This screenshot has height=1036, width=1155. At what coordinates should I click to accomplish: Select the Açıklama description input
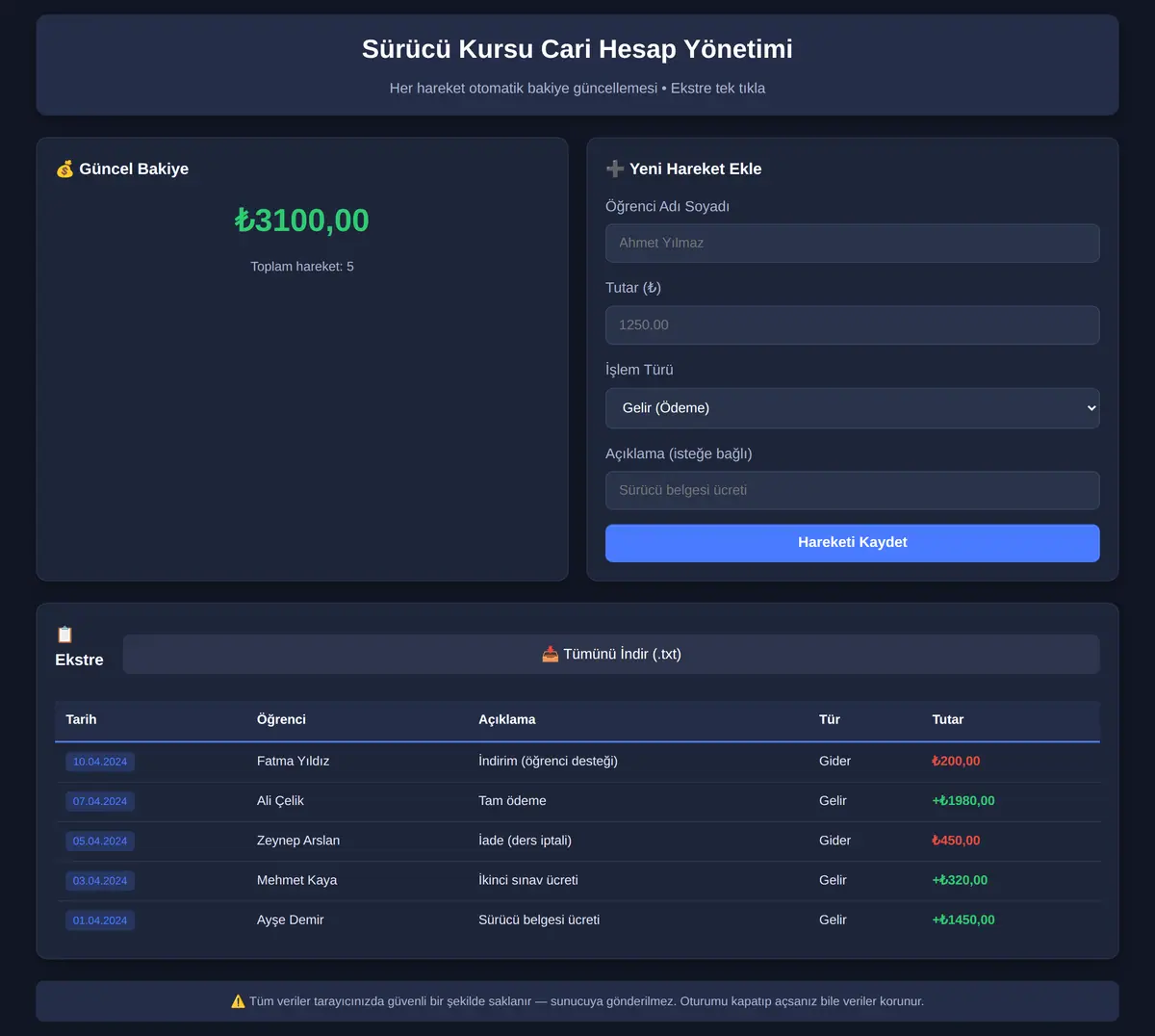[x=853, y=491]
